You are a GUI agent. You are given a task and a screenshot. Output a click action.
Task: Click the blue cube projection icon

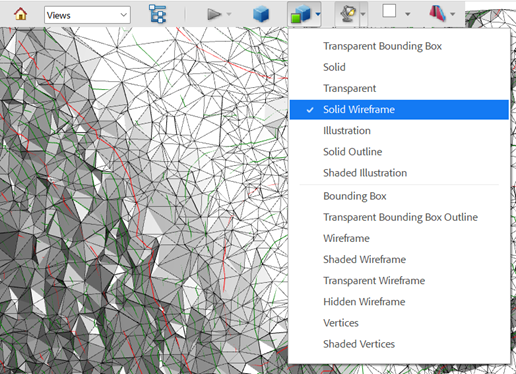(x=261, y=14)
